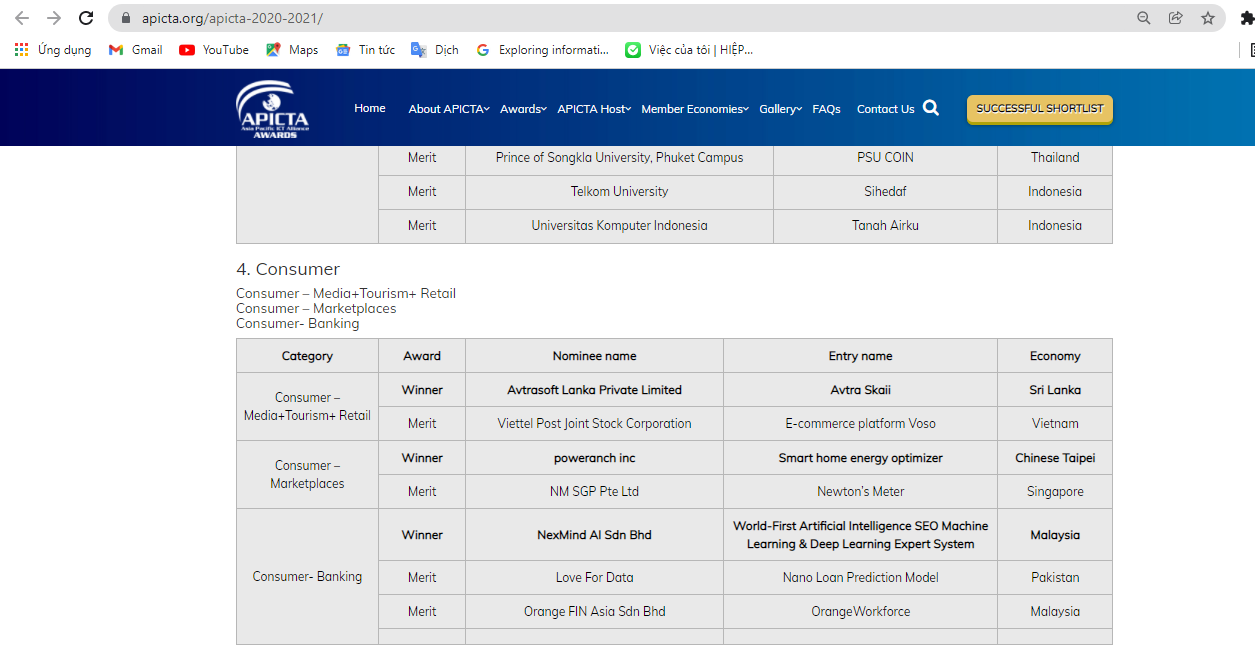Select the 'Consumer- Banking' category cell
1255x654 pixels.
pyautogui.click(x=307, y=577)
